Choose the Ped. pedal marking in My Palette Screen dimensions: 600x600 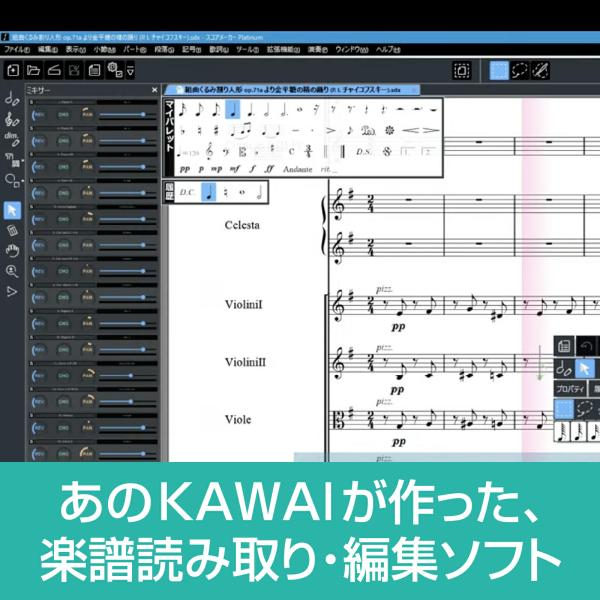[368, 131]
